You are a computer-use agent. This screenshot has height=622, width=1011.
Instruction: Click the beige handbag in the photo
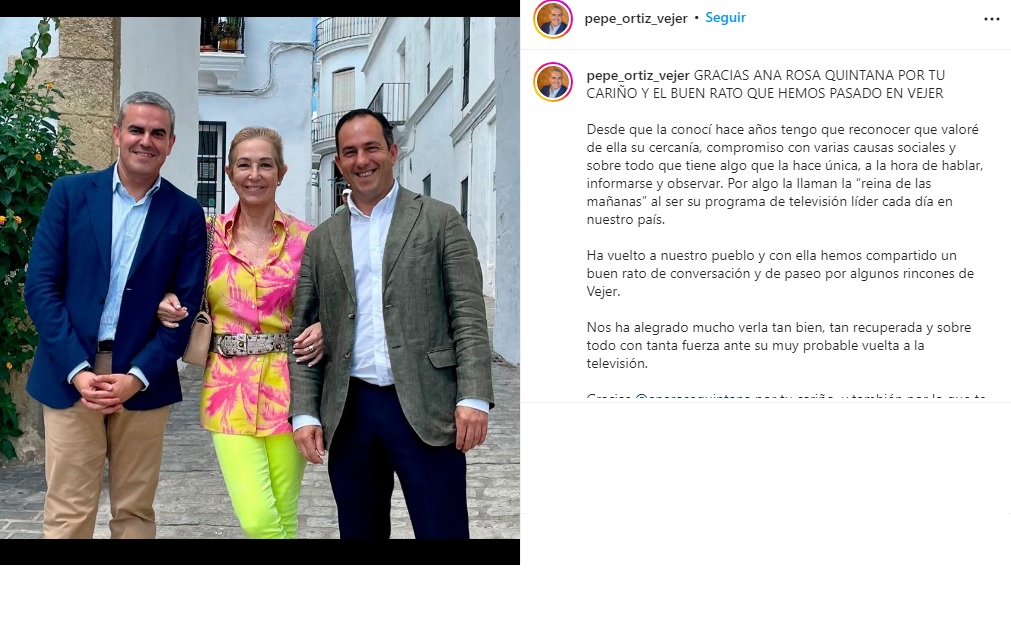point(198,337)
